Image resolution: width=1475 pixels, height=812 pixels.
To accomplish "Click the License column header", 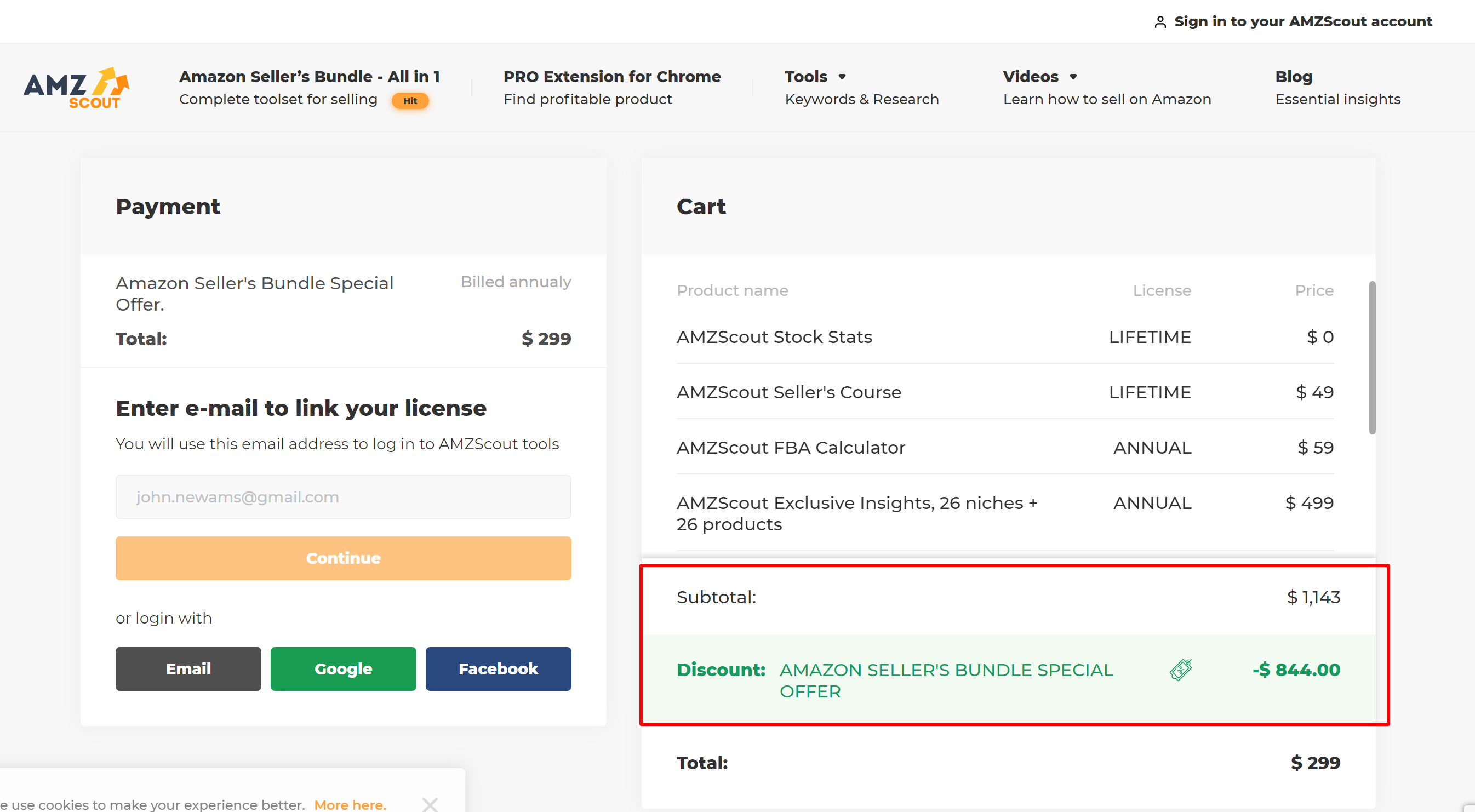I will point(1161,290).
